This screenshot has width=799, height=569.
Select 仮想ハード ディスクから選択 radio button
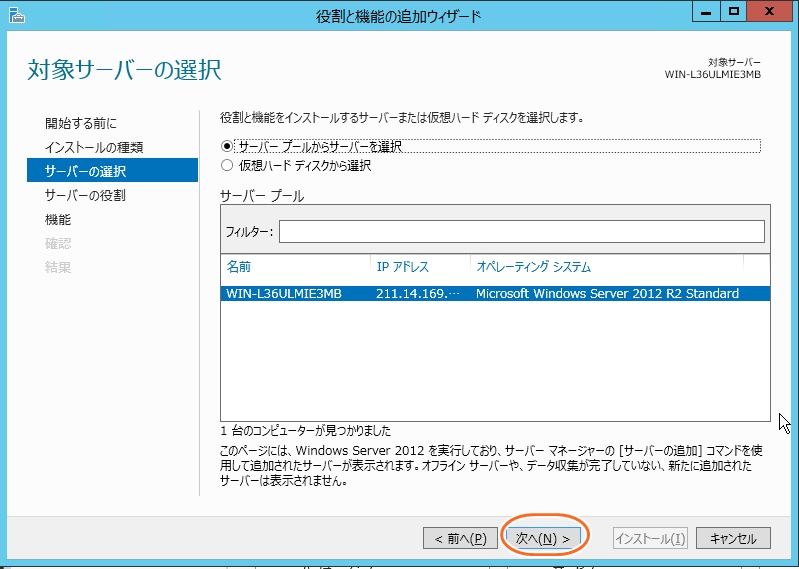227,165
